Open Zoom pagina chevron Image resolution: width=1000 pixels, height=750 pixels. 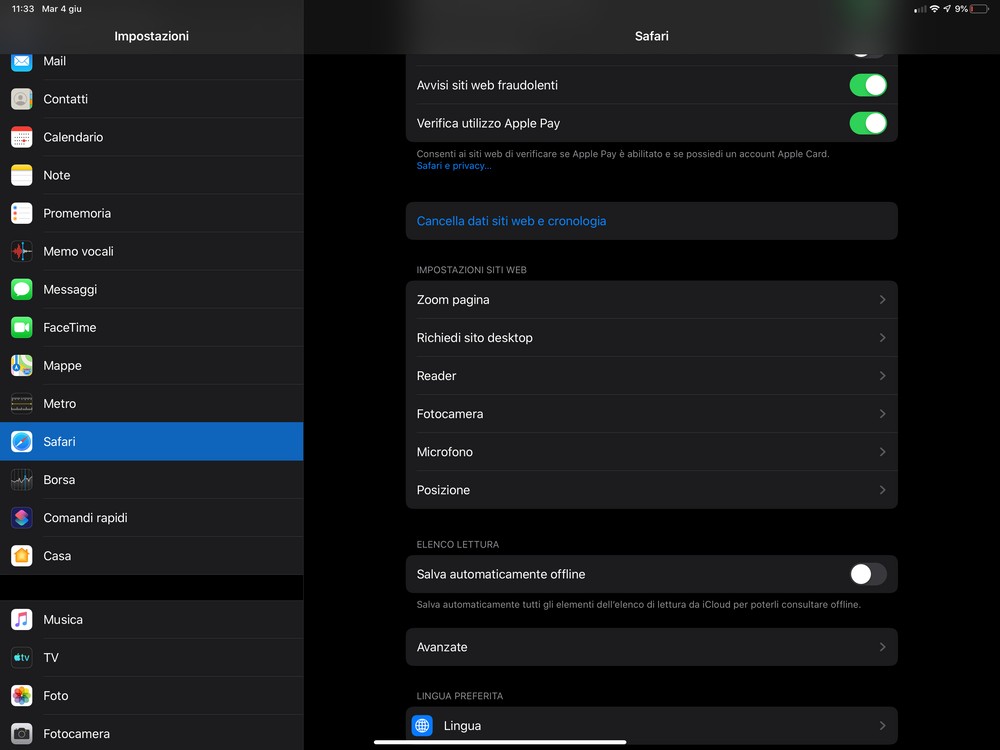(x=883, y=300)
